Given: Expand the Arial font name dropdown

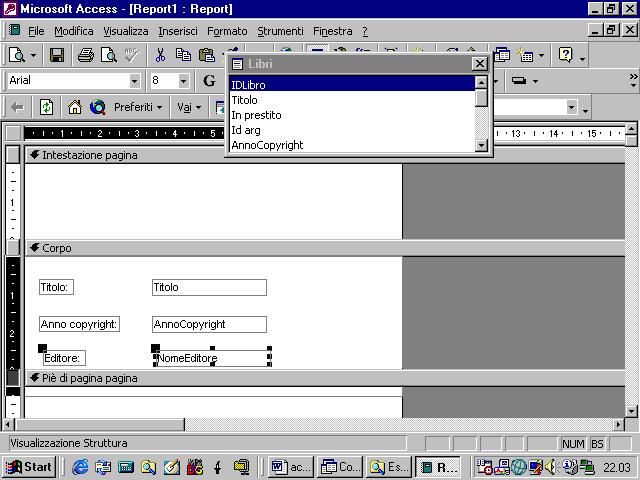Looking at the screenshot, I should tap(134, 81).
